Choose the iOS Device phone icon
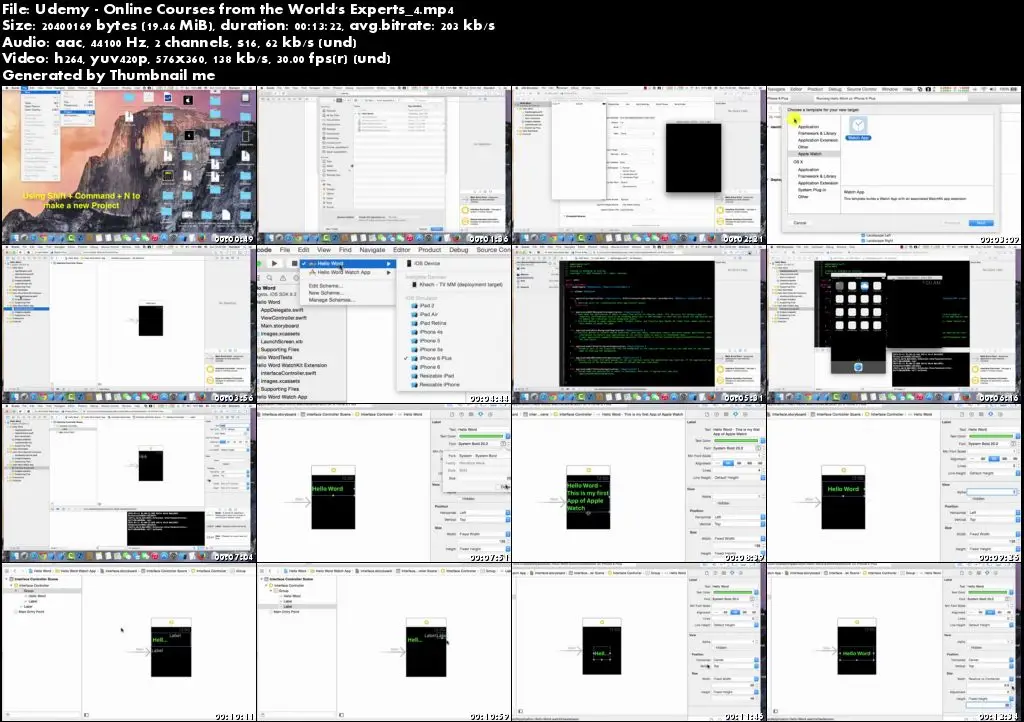The width and height of the screenshot is (1024, 722). [409, 263]
